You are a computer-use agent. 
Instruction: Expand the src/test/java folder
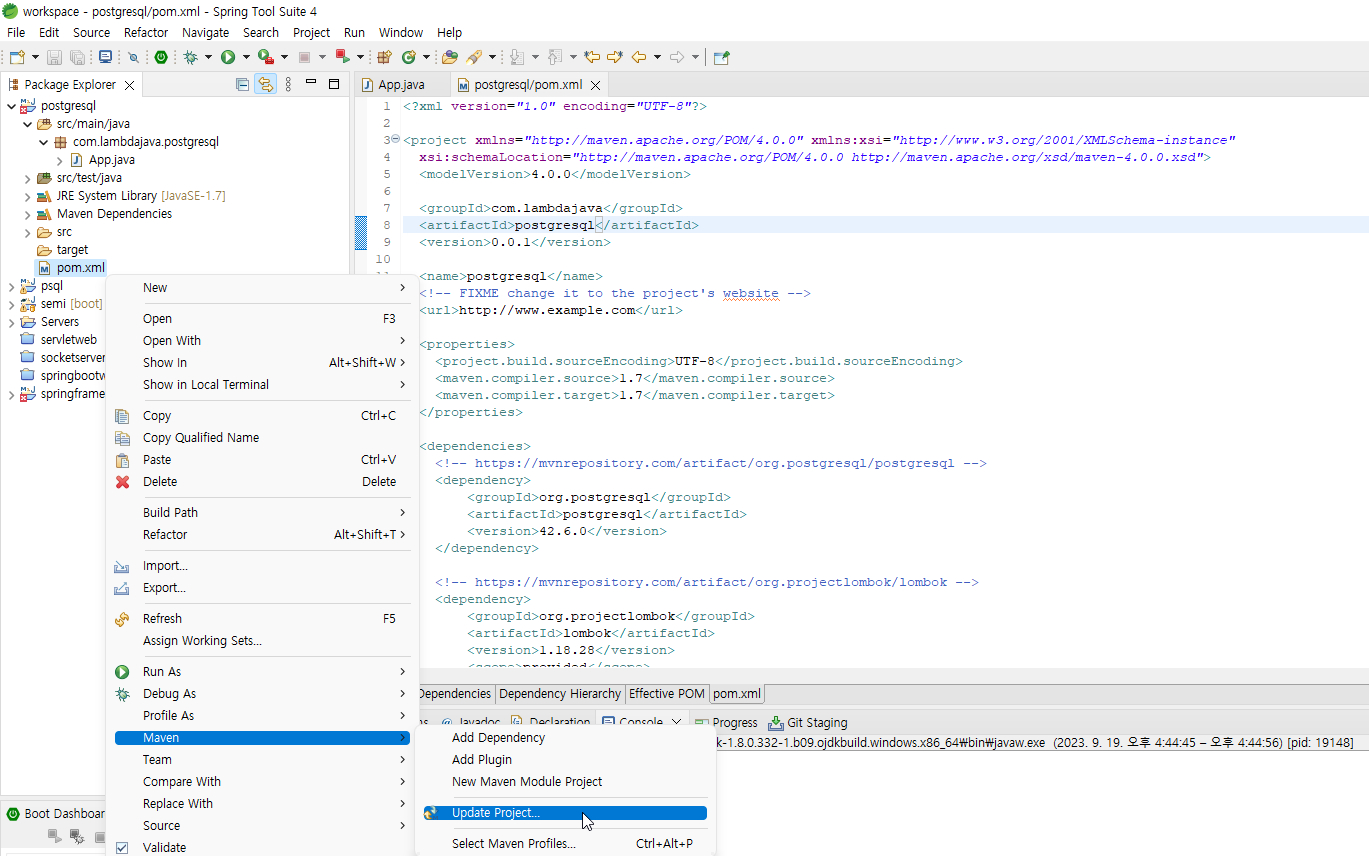click(x=28, y=178)
